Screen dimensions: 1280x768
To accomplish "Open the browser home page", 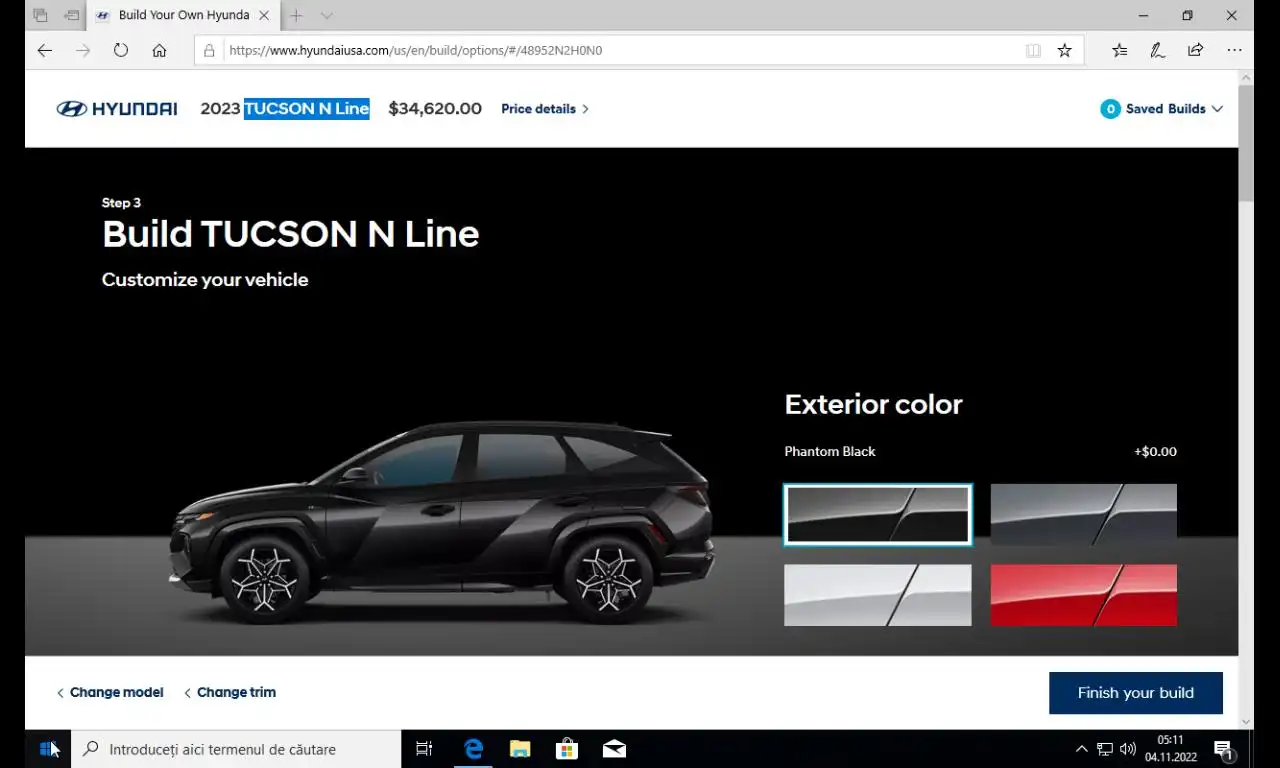I will pyautogui.click(x=159, y=50).
